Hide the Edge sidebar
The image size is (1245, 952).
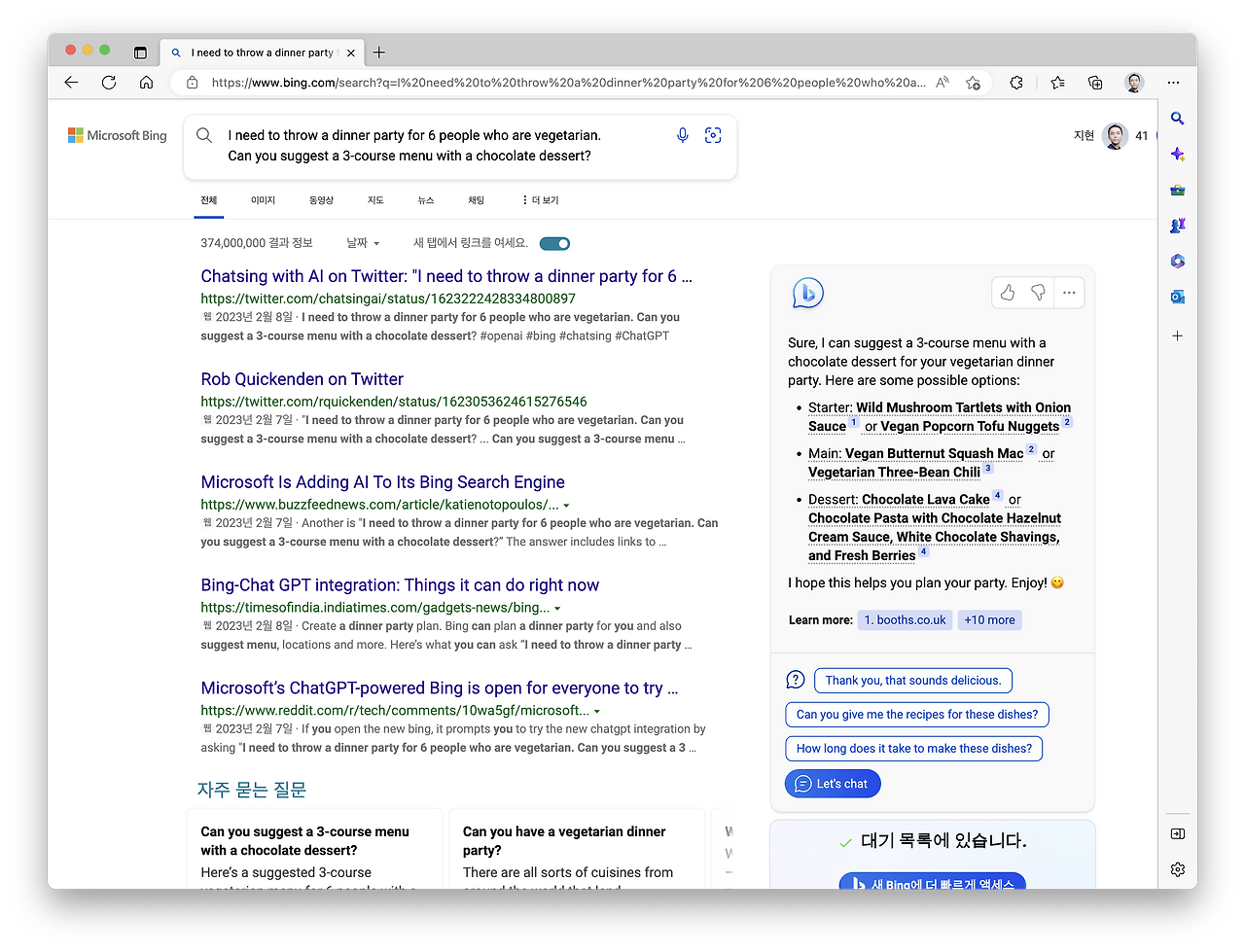(1178, 833)
